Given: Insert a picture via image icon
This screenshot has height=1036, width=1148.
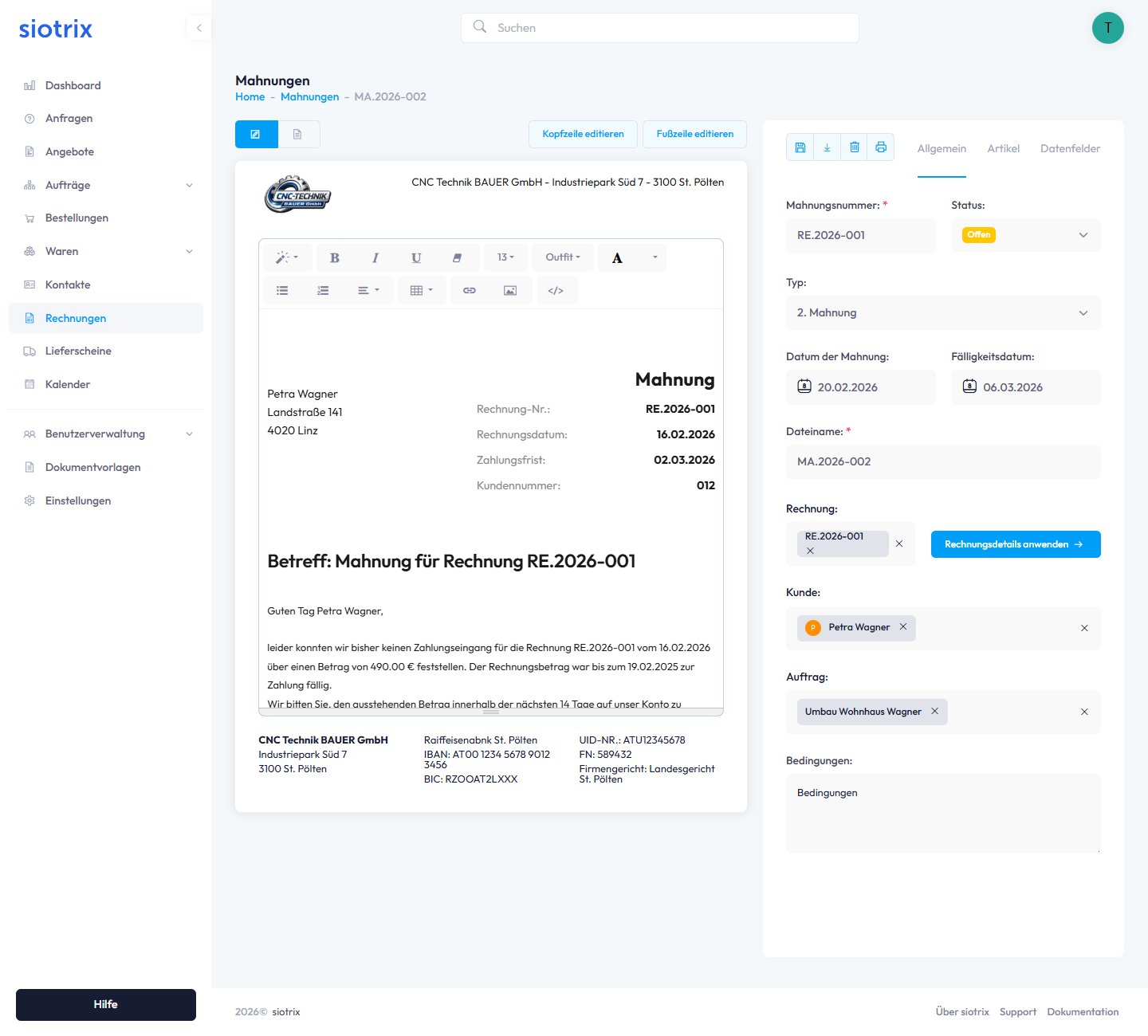Looking at the screenshot, I should tap(510, 291).
